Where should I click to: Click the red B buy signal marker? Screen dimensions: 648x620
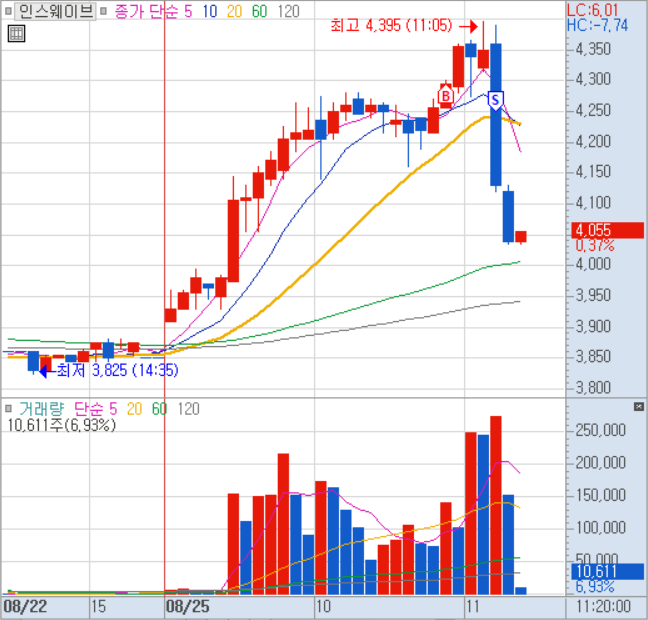click(445, 96)
